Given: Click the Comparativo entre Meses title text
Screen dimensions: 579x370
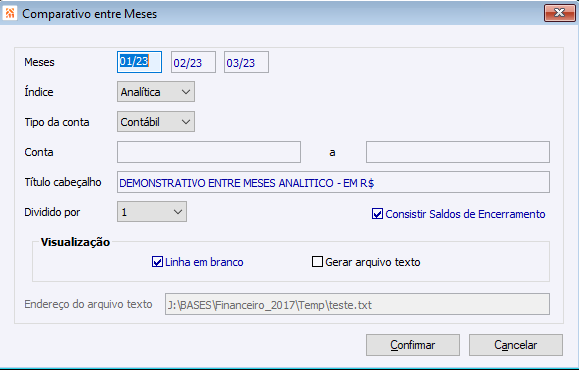Looking at the screenshot, I should [89, 14].
